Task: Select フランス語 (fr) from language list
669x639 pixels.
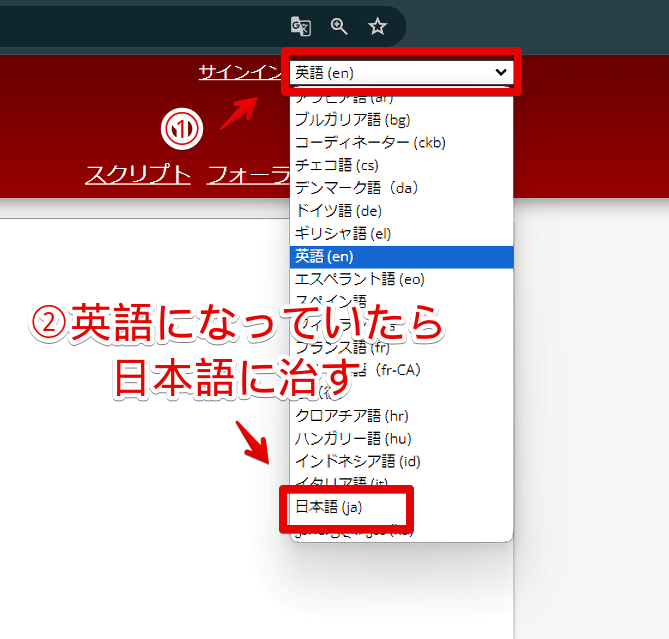Action: click(x=401, y=348)
